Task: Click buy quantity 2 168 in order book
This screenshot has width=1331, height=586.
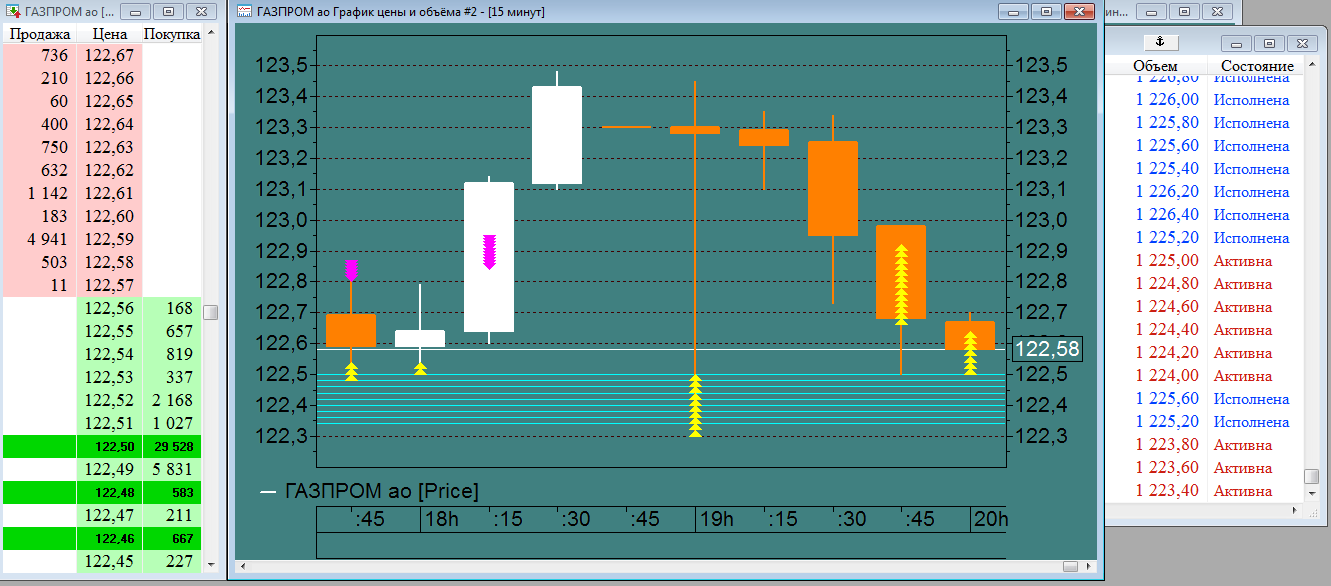Action: [172, 400]
